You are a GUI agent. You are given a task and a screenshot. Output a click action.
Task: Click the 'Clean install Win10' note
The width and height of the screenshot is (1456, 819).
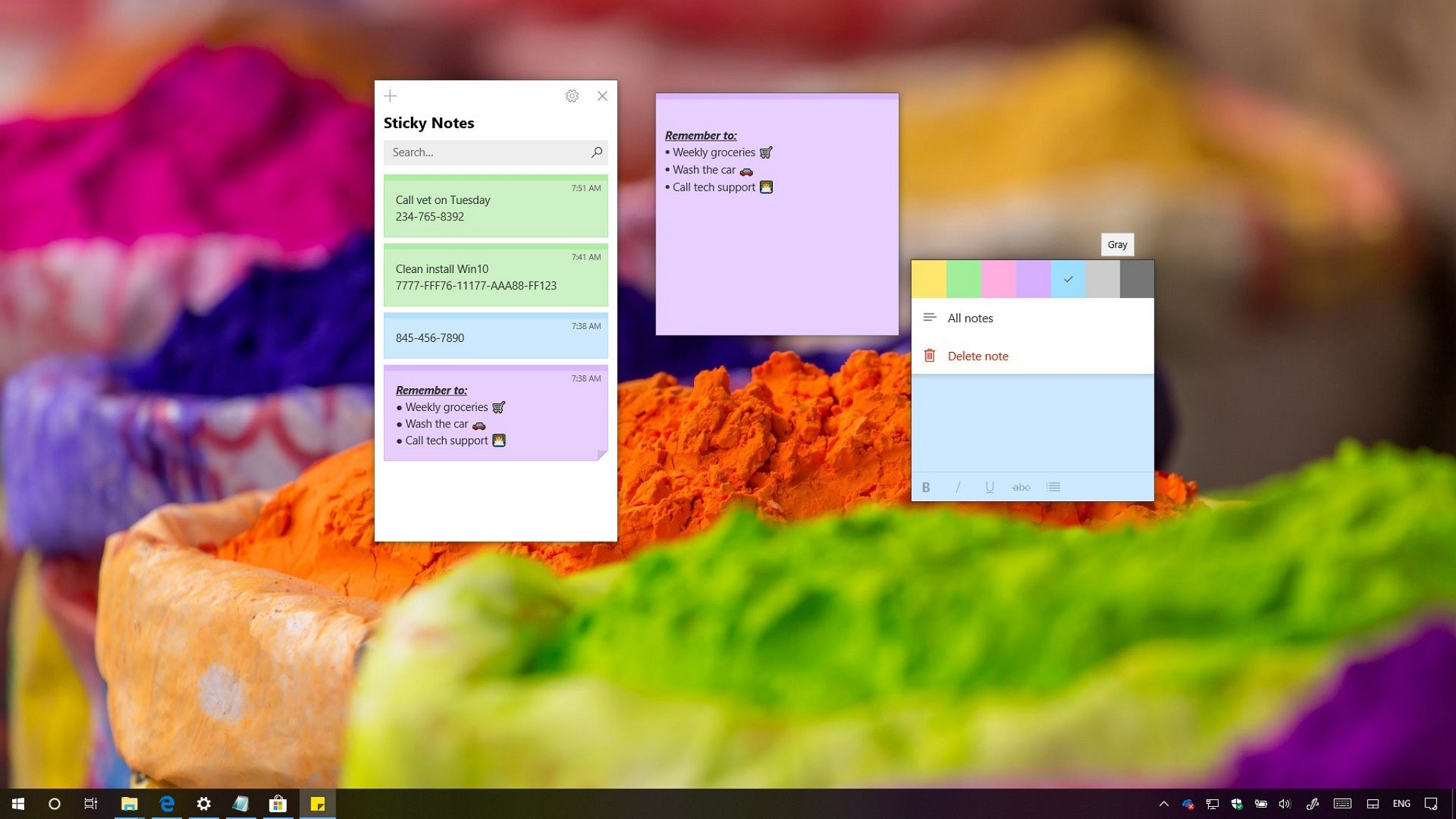tap(495, 275)
